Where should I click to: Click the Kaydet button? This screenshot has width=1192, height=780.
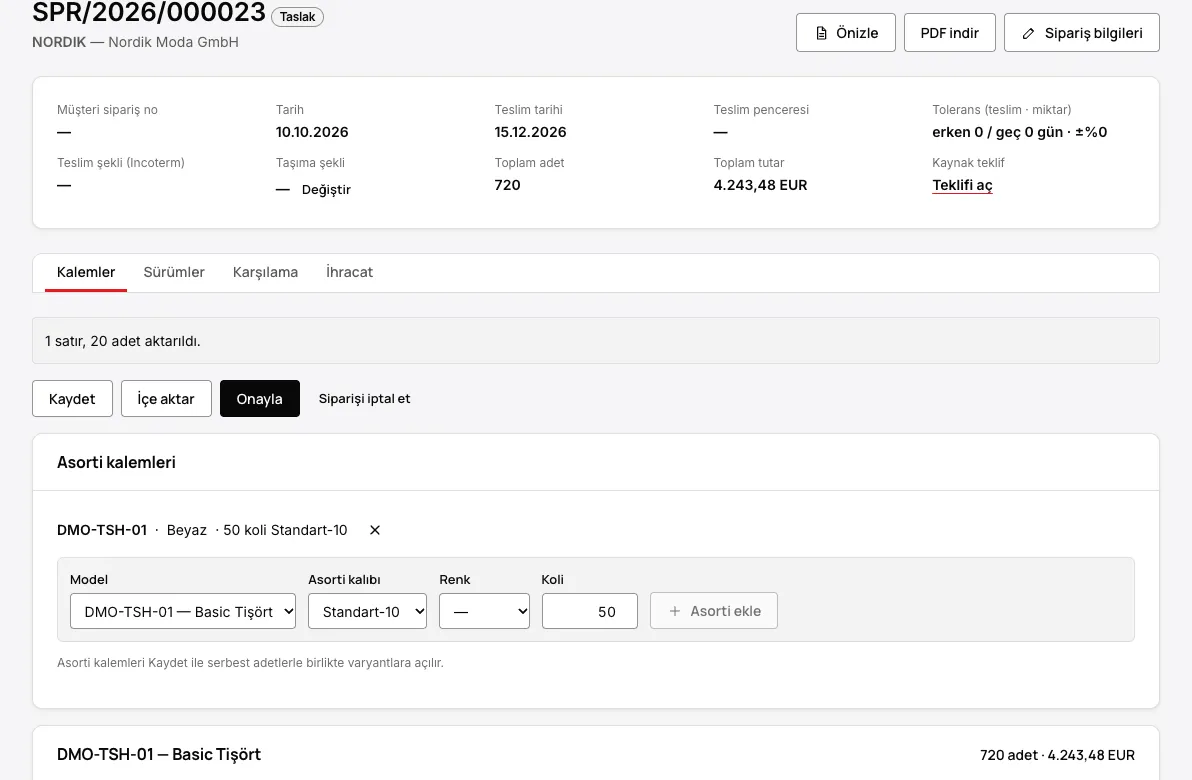(72, 398)
